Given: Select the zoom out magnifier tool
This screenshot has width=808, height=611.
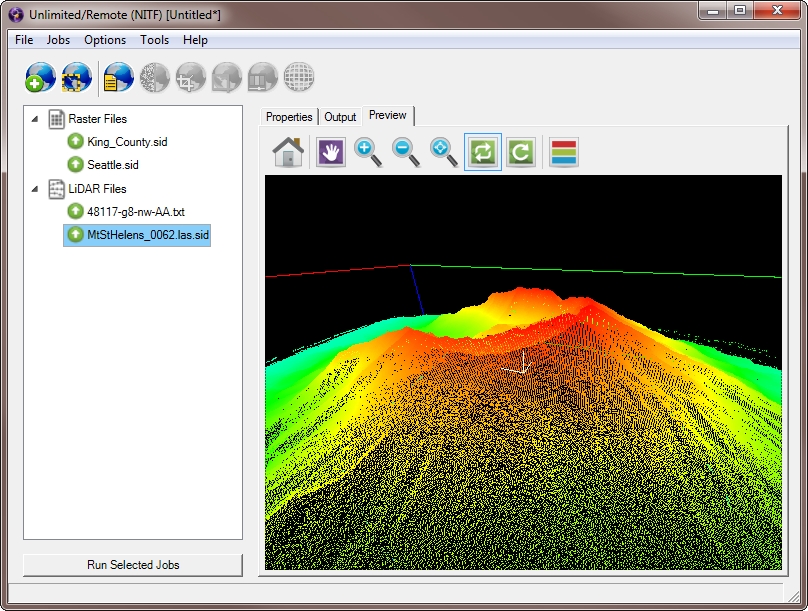Looking at the screenshot, I should click(406, 152).
